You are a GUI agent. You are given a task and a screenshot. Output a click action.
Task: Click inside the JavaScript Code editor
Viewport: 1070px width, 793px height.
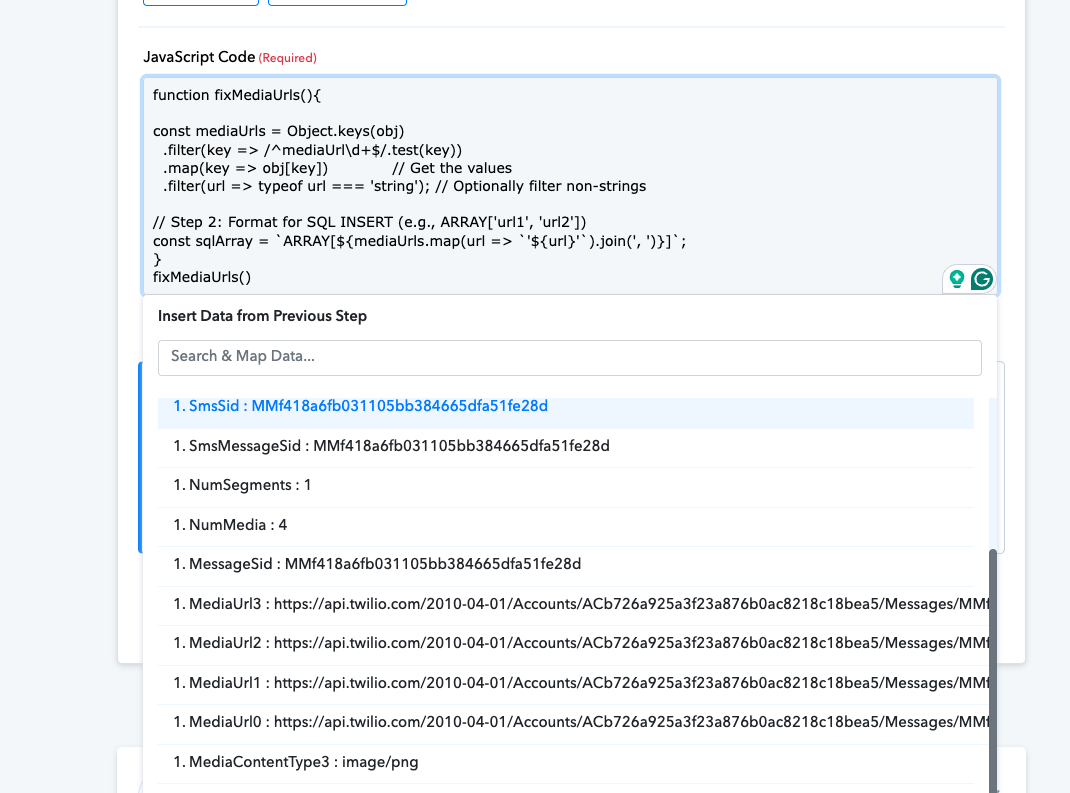(x=570, y=186)
